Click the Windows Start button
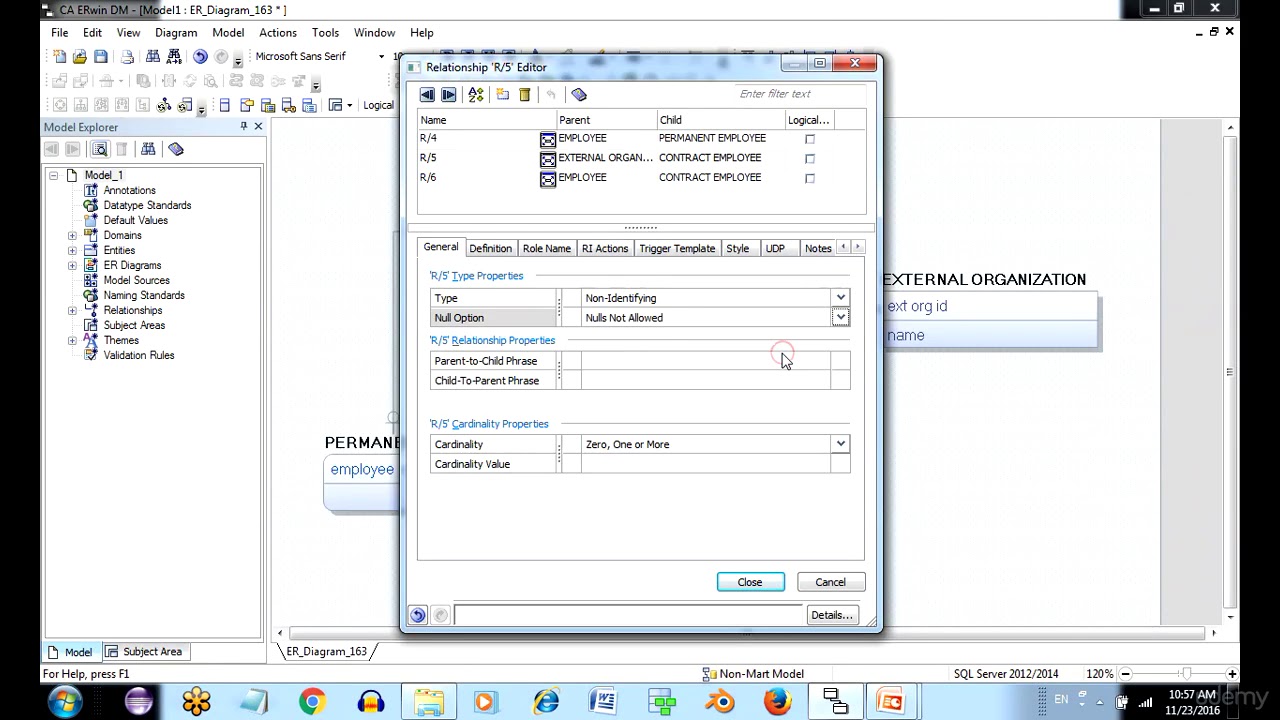This screenshot has width=1280, height=720. pyautogui.click(x=64, y=701)
